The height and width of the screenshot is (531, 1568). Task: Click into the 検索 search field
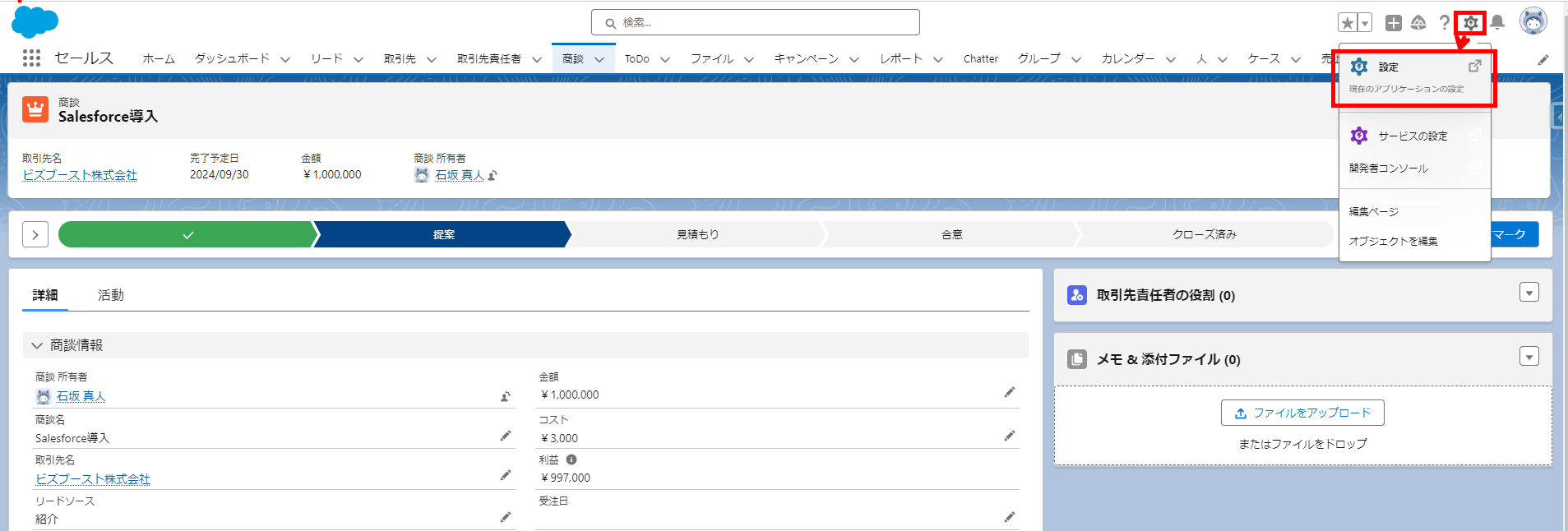click(x=756, y=22)
